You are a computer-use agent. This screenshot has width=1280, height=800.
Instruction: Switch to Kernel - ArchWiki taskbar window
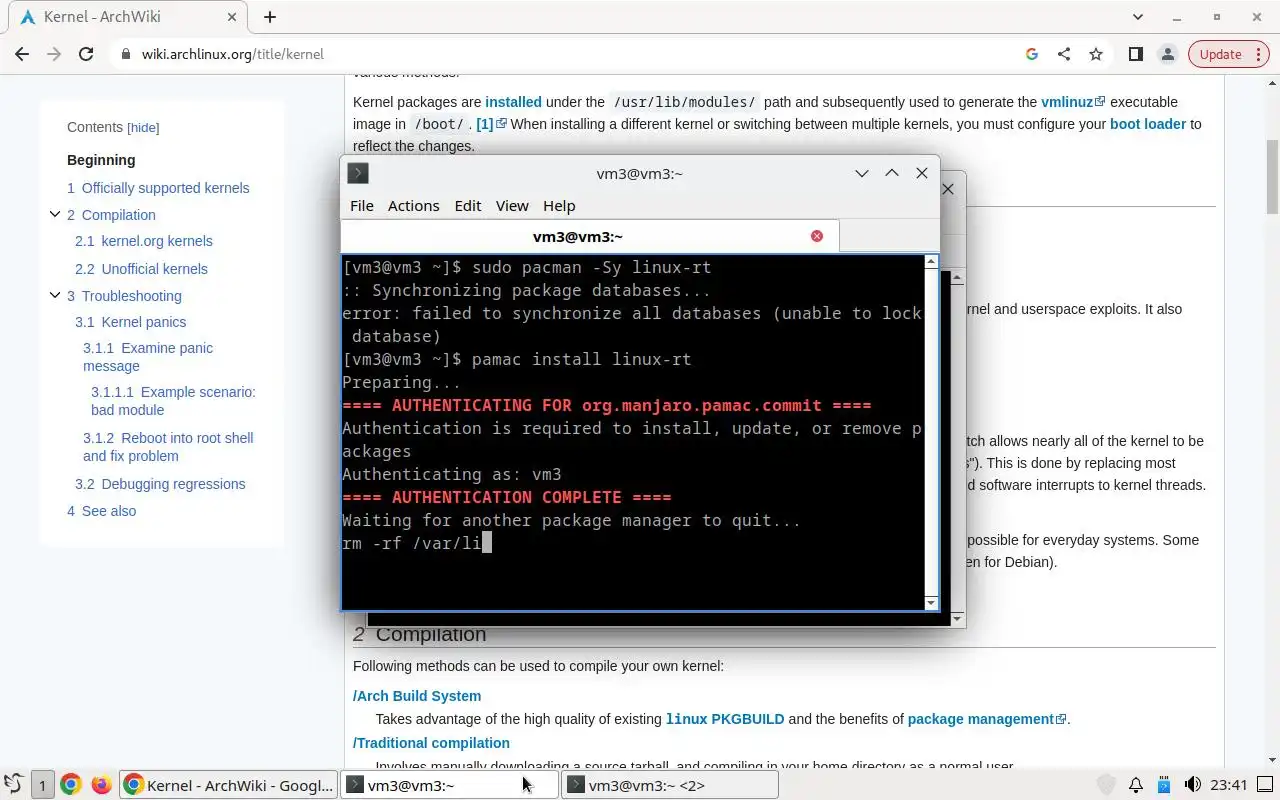[x=228, y=785]
